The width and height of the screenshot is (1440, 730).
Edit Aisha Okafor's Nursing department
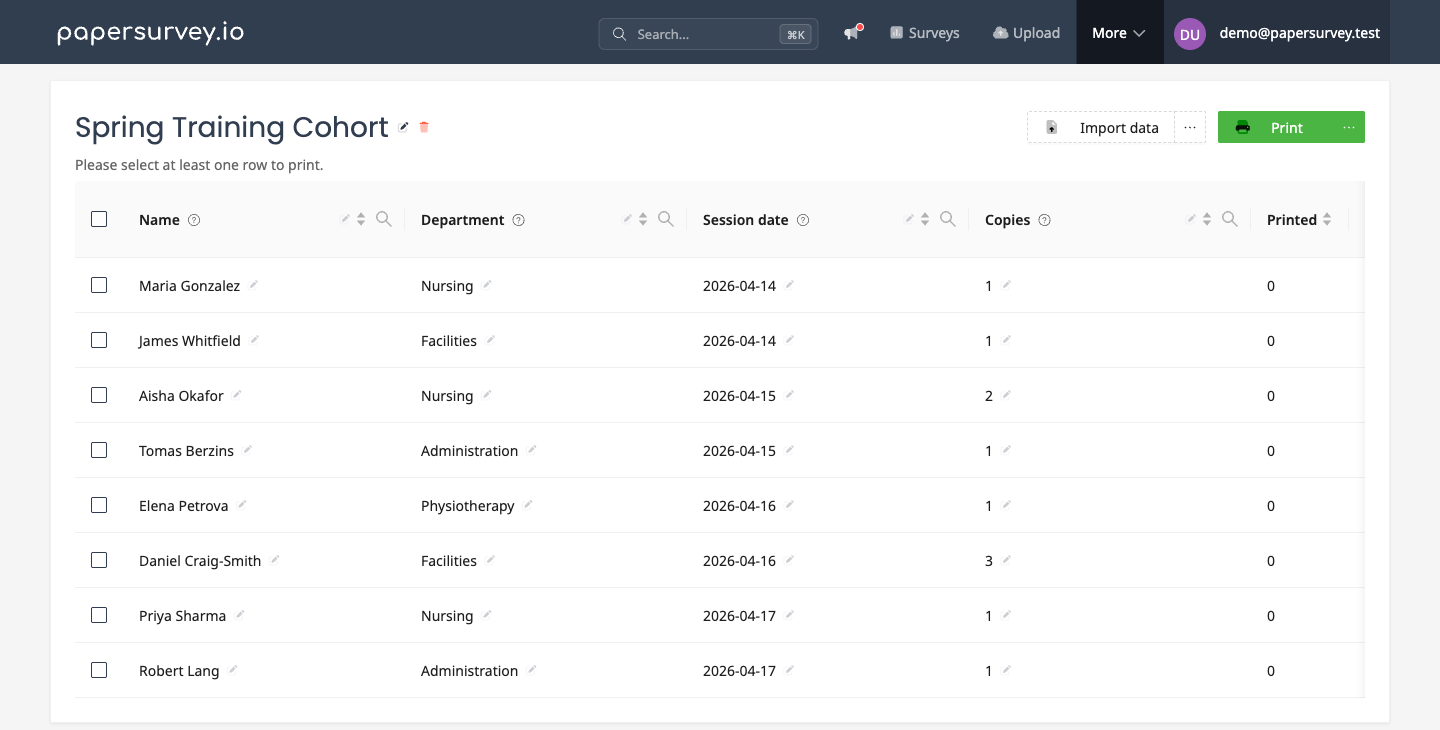click(x=487, y=394)
